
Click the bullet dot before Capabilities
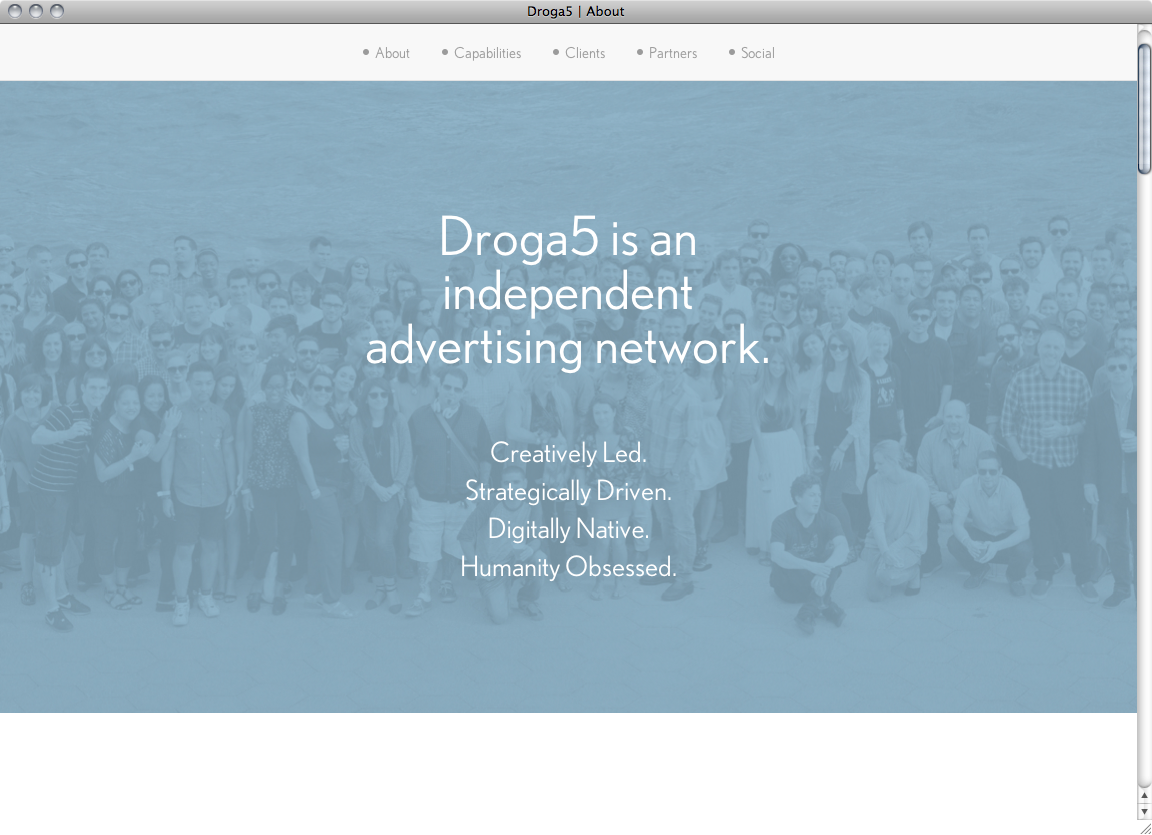point(445,52)
